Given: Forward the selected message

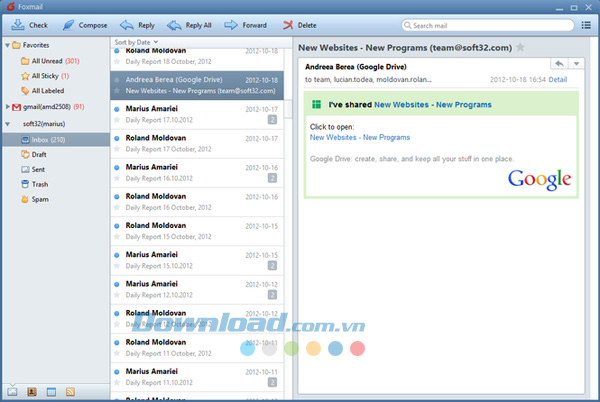Looking at the screenshot, I should 245,25.
